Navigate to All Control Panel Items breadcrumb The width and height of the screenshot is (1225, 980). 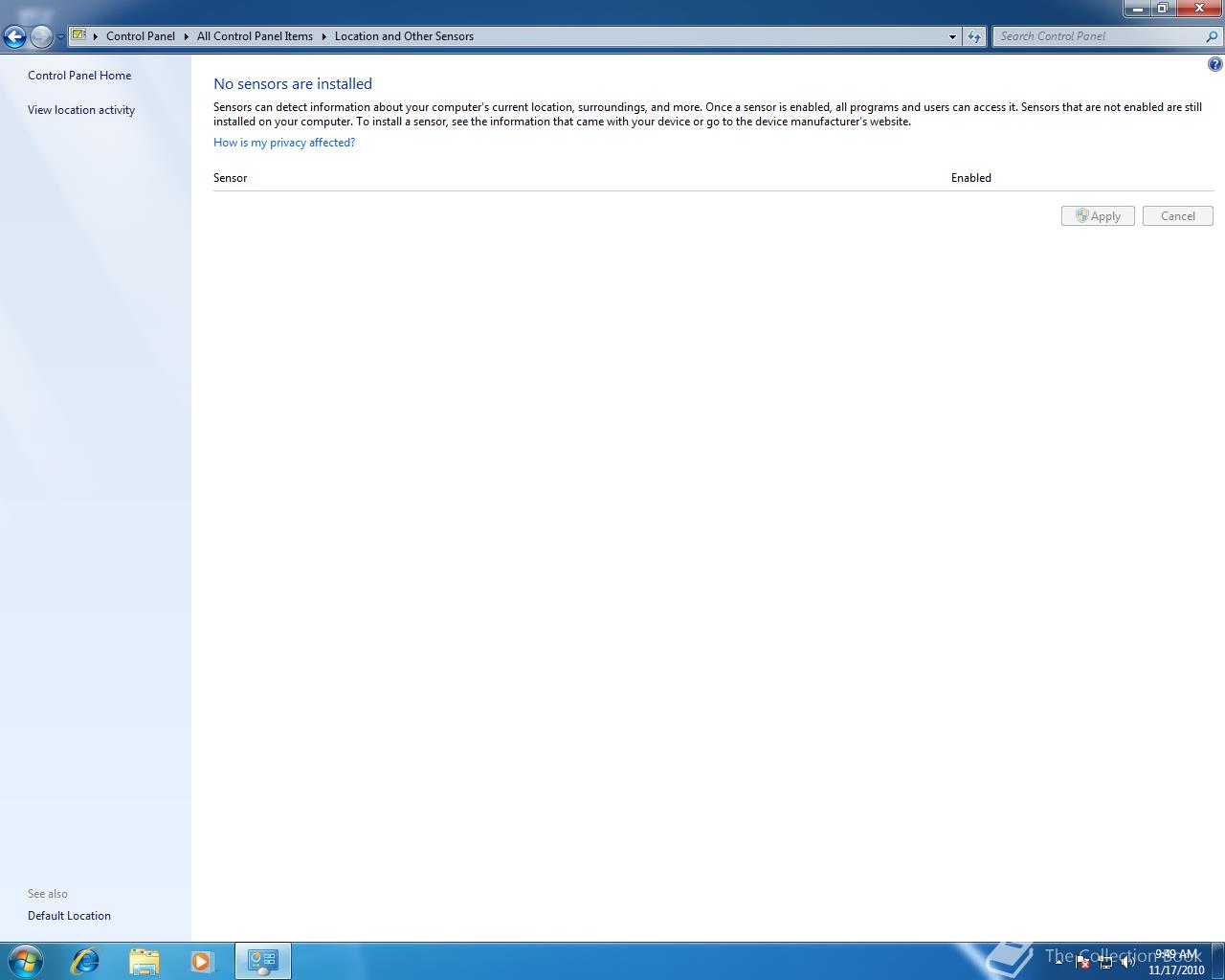click(x=254, y=36)
